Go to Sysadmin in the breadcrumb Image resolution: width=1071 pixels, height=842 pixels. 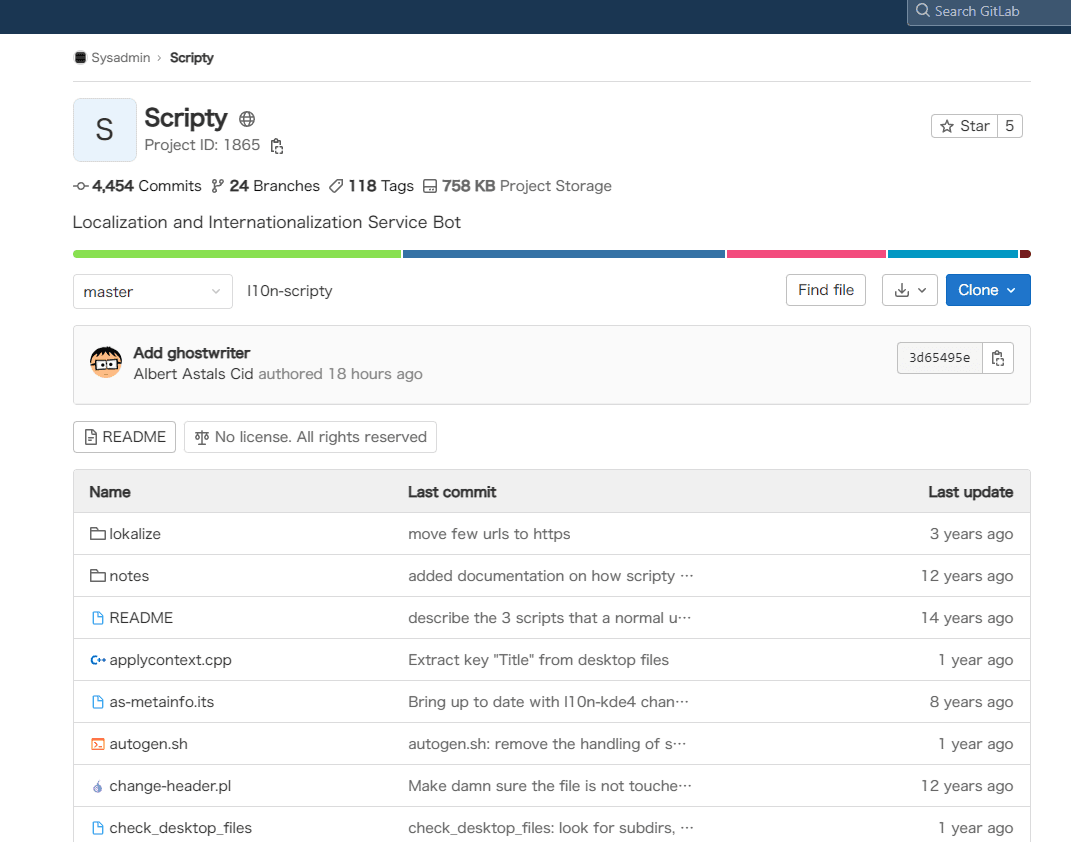coord(120,58)
